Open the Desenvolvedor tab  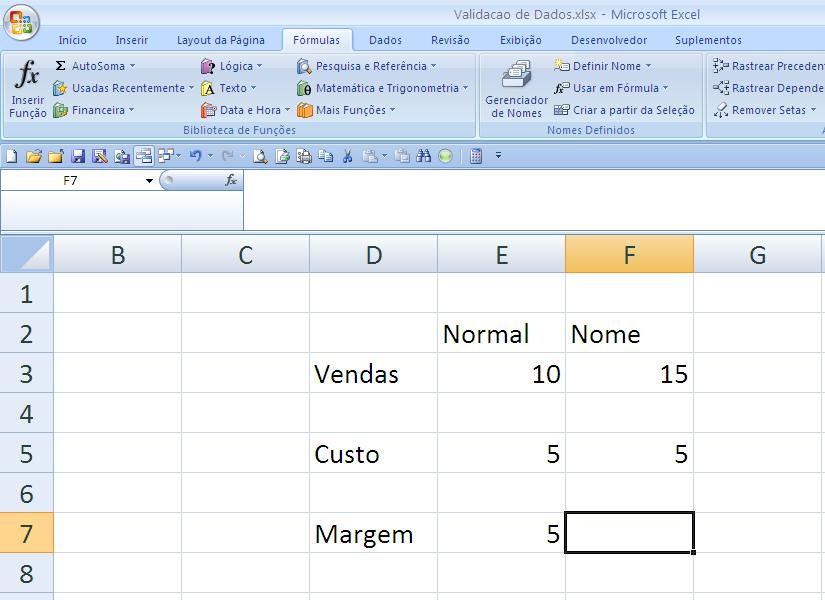[x=611, y=40]
